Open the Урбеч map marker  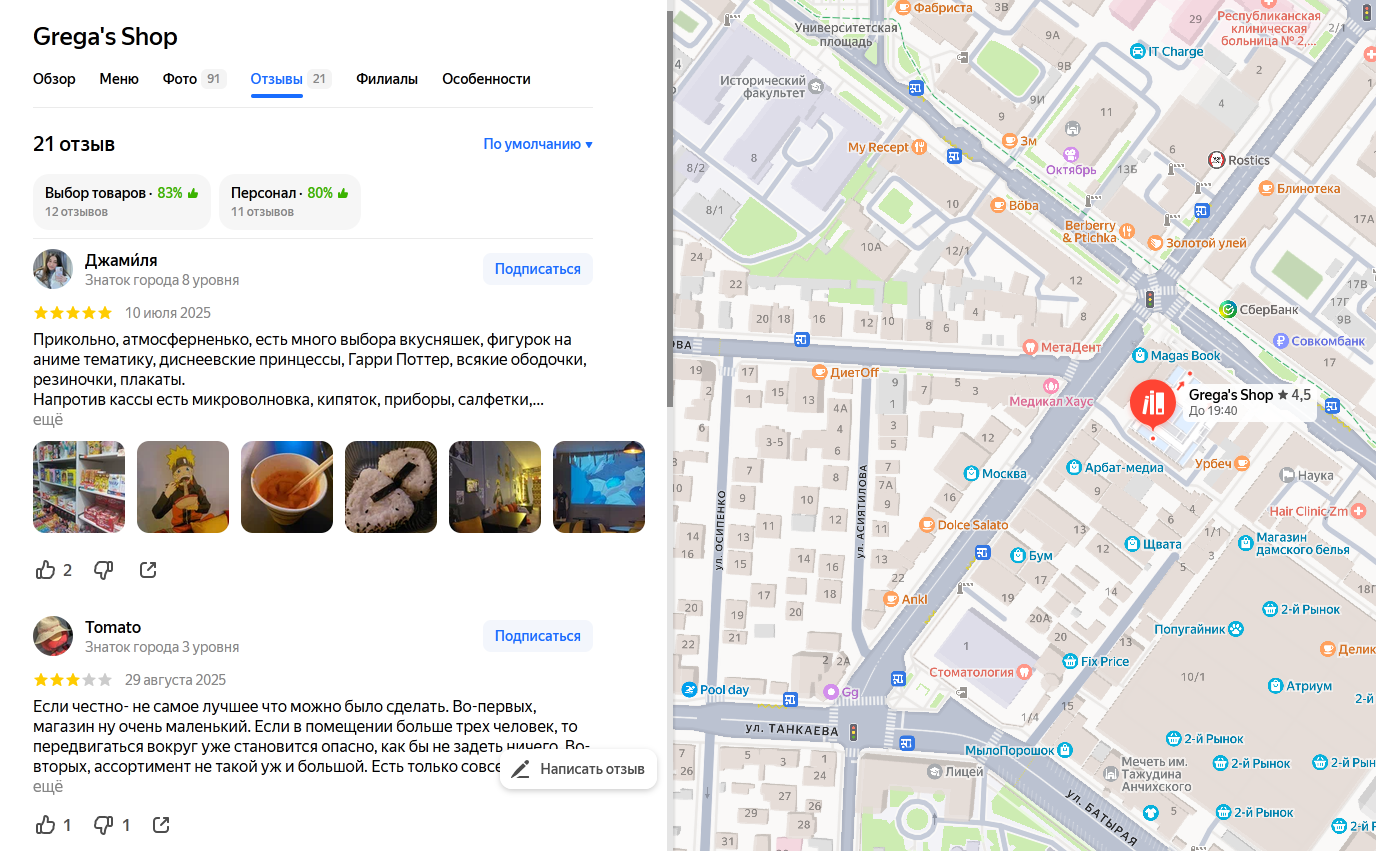[1242, 463]
